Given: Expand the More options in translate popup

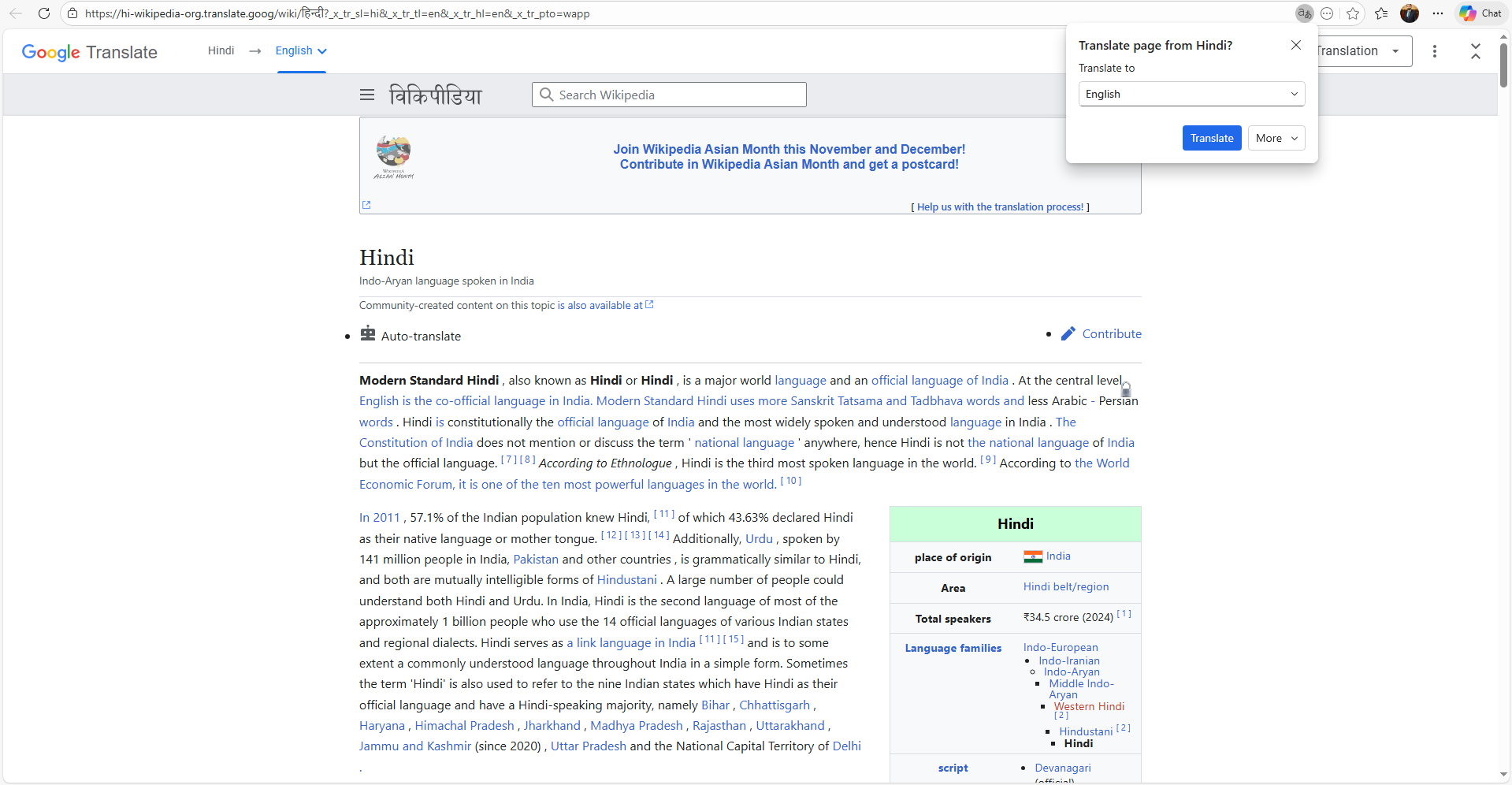Looking at the screenshot, I should [1276, 138].
